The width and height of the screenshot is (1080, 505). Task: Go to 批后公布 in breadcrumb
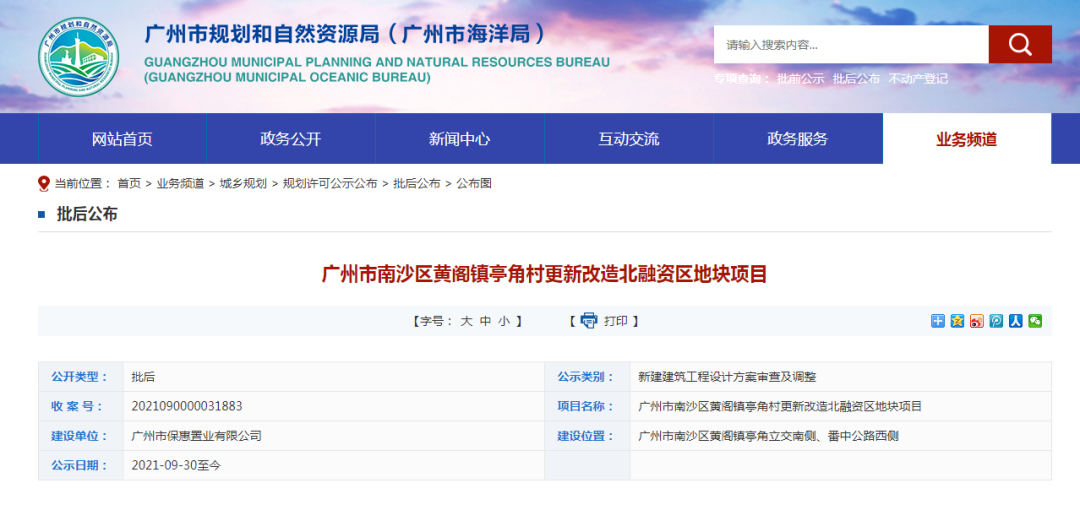coord(417,183)
